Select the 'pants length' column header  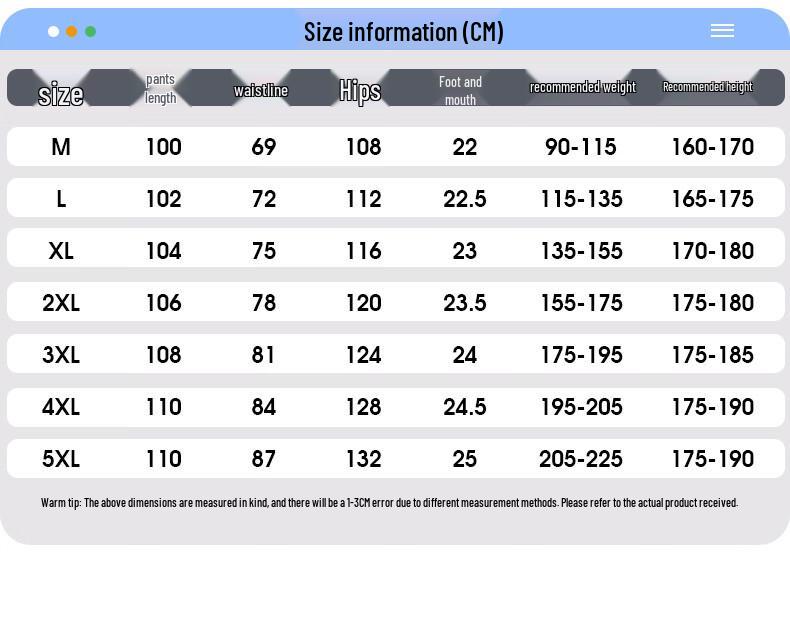161,88
